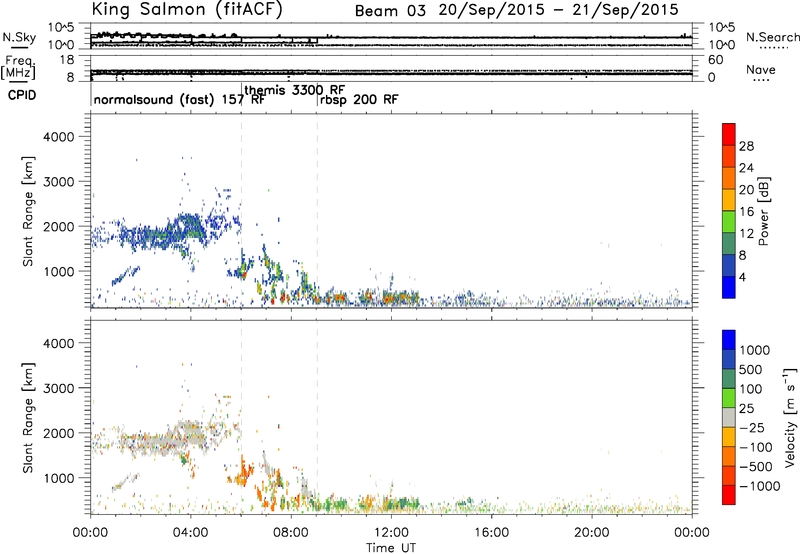This screenshot has height=554, width=800.
Task: Click the '3000' tick of the velocity panel
Action: (x=58, y=388)
